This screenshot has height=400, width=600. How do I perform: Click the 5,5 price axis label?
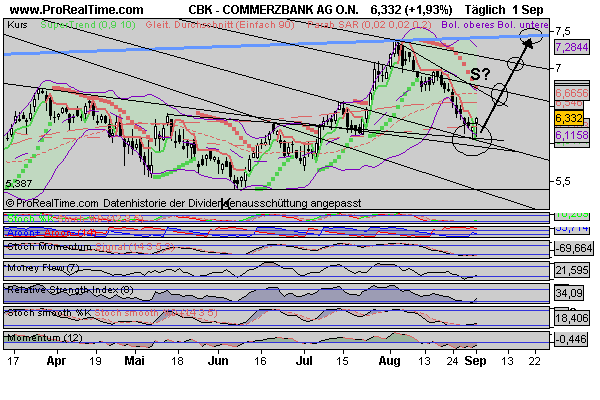tap(562, 181)
